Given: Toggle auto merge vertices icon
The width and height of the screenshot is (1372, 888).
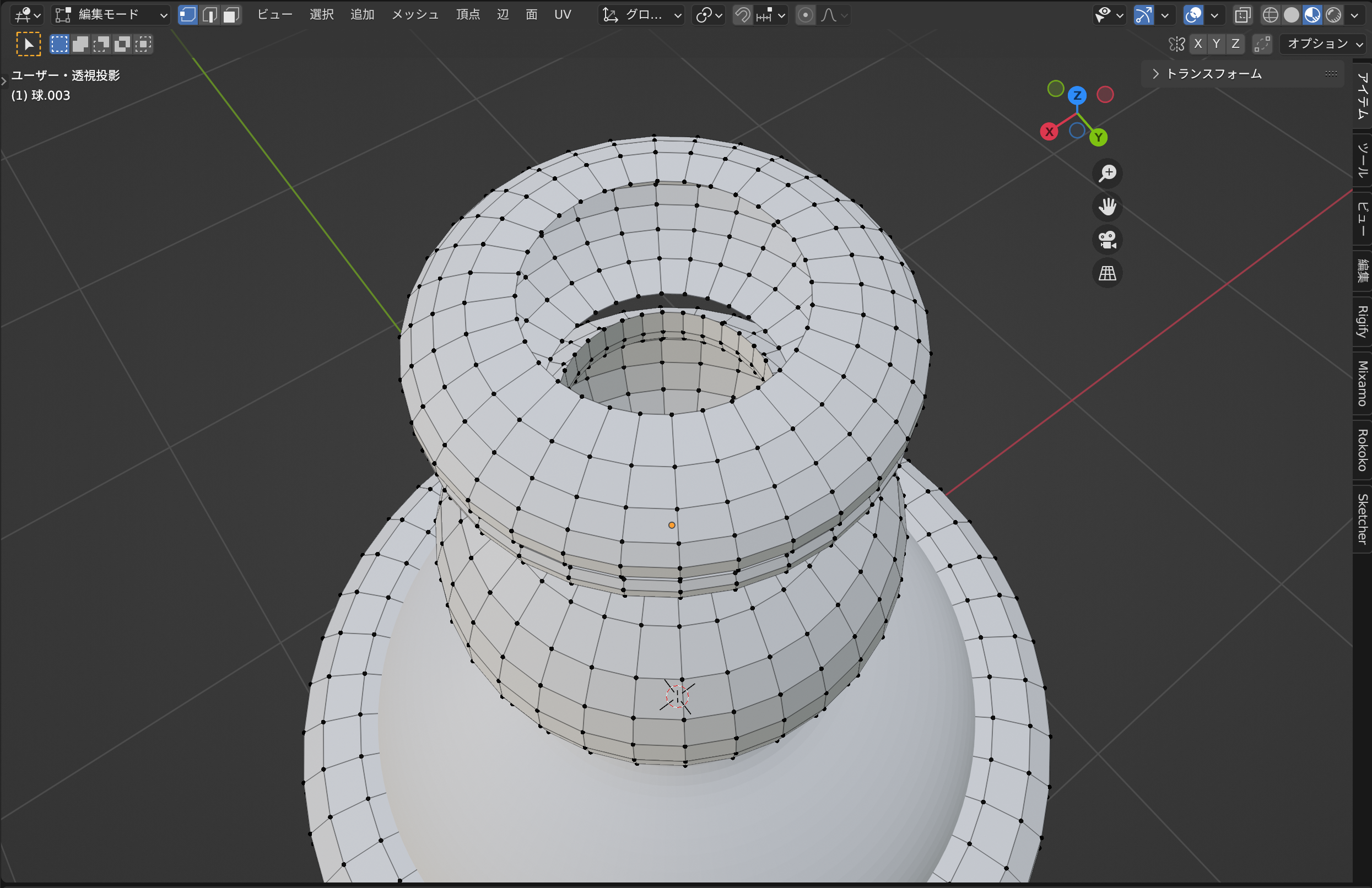Looking at the screenshot, I should coord(1262,44).
